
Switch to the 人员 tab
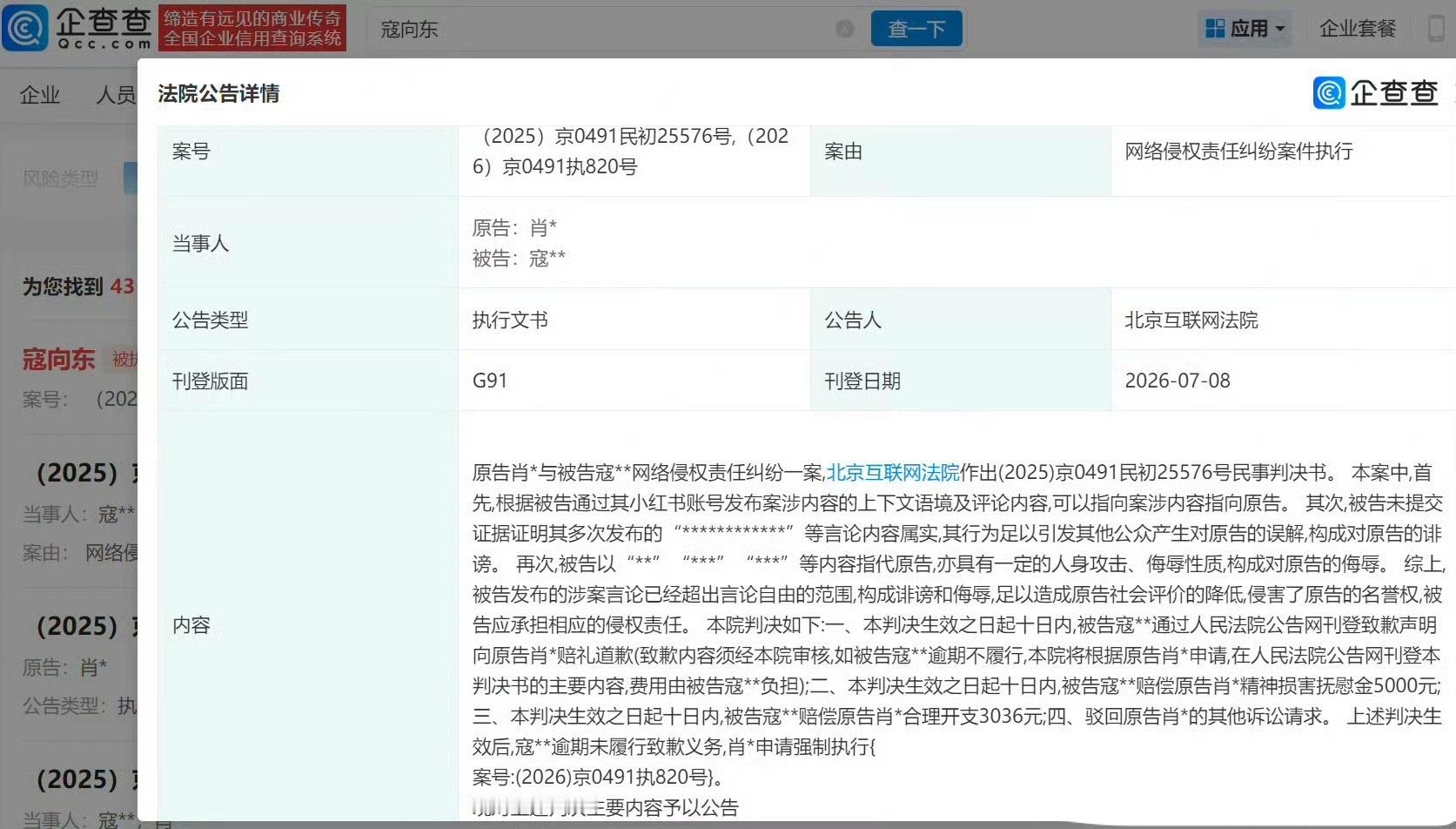116,95
